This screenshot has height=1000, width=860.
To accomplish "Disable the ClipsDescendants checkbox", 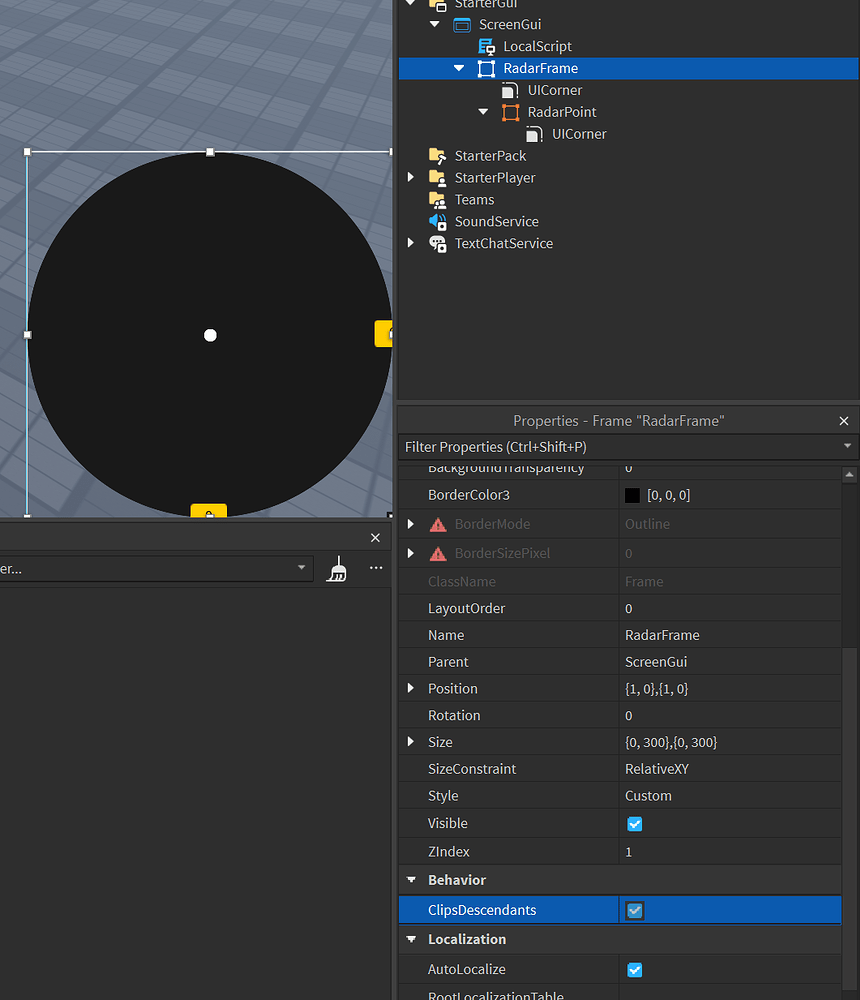I will click(634, 910).
